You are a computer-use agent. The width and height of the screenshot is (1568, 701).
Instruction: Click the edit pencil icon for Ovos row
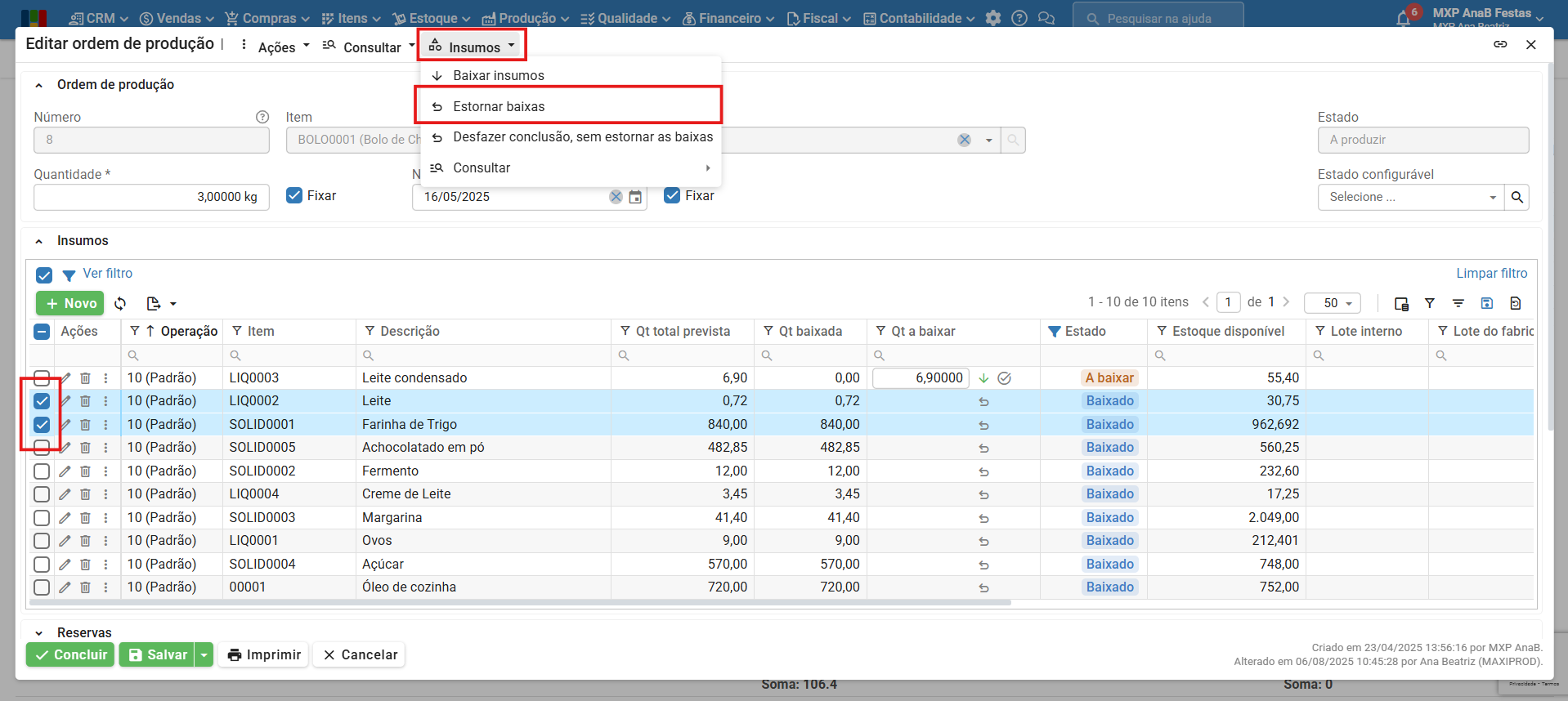pyautogui.click(x=65, y=541)
